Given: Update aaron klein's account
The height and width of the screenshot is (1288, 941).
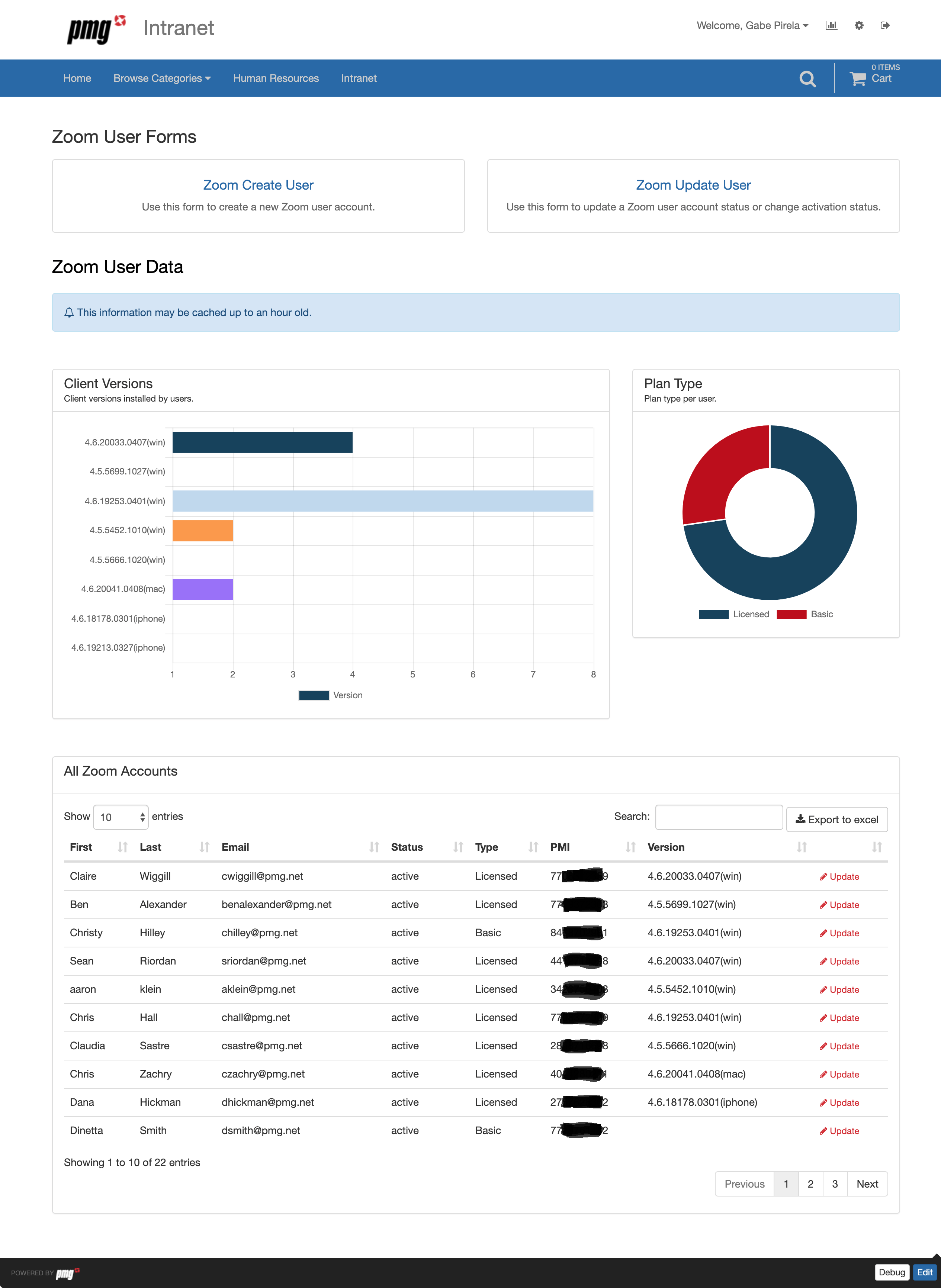Looking at the screenshot, I should pyautogui.click(x=839, y=990).
